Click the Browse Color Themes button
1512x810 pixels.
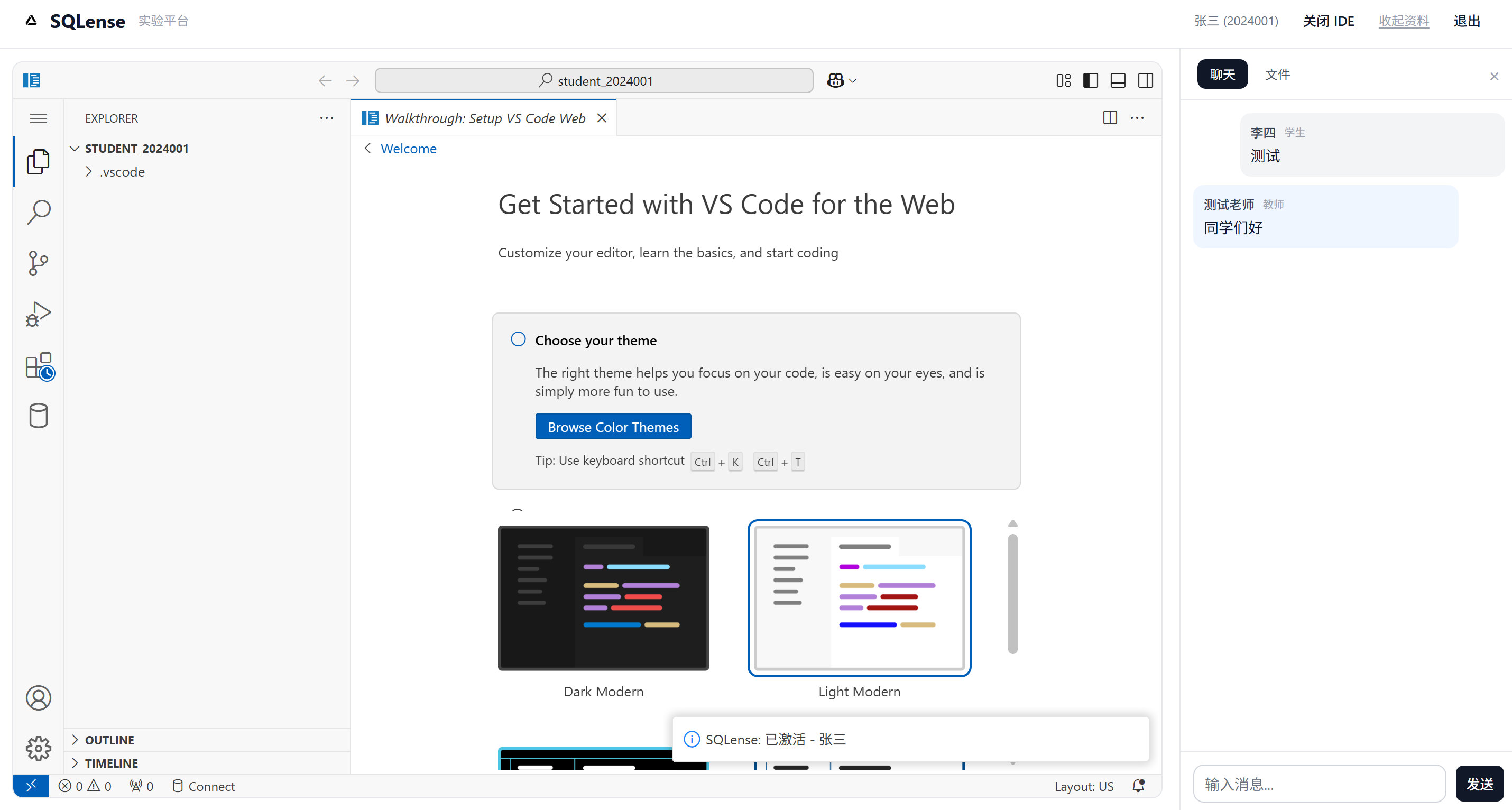(613, 427)
